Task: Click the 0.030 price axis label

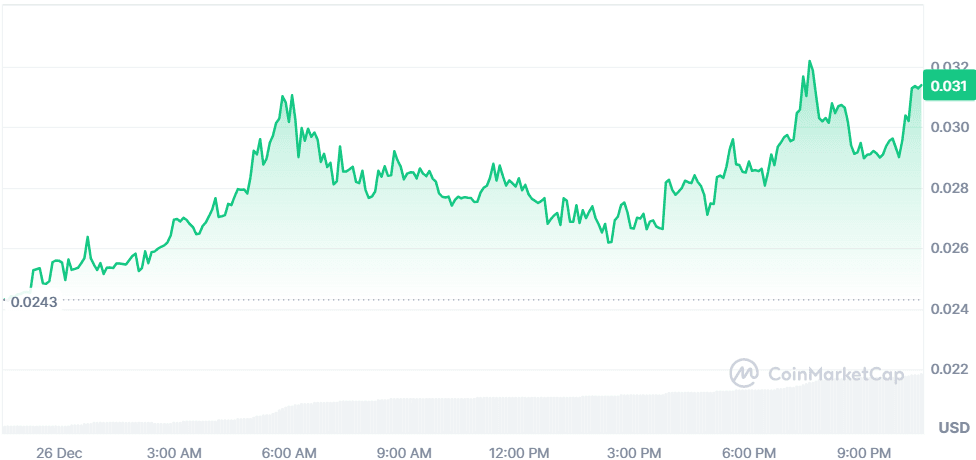Action: click(x=949, y=127)
